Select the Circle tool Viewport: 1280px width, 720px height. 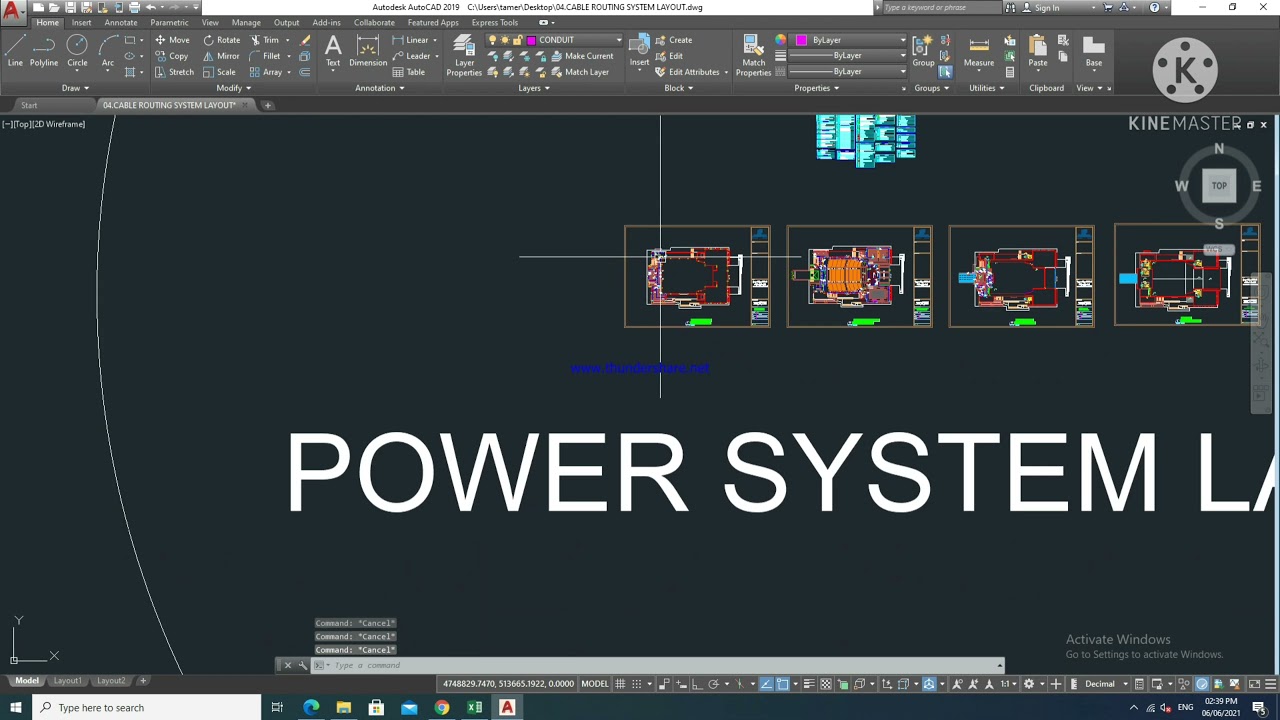[77, 50]
